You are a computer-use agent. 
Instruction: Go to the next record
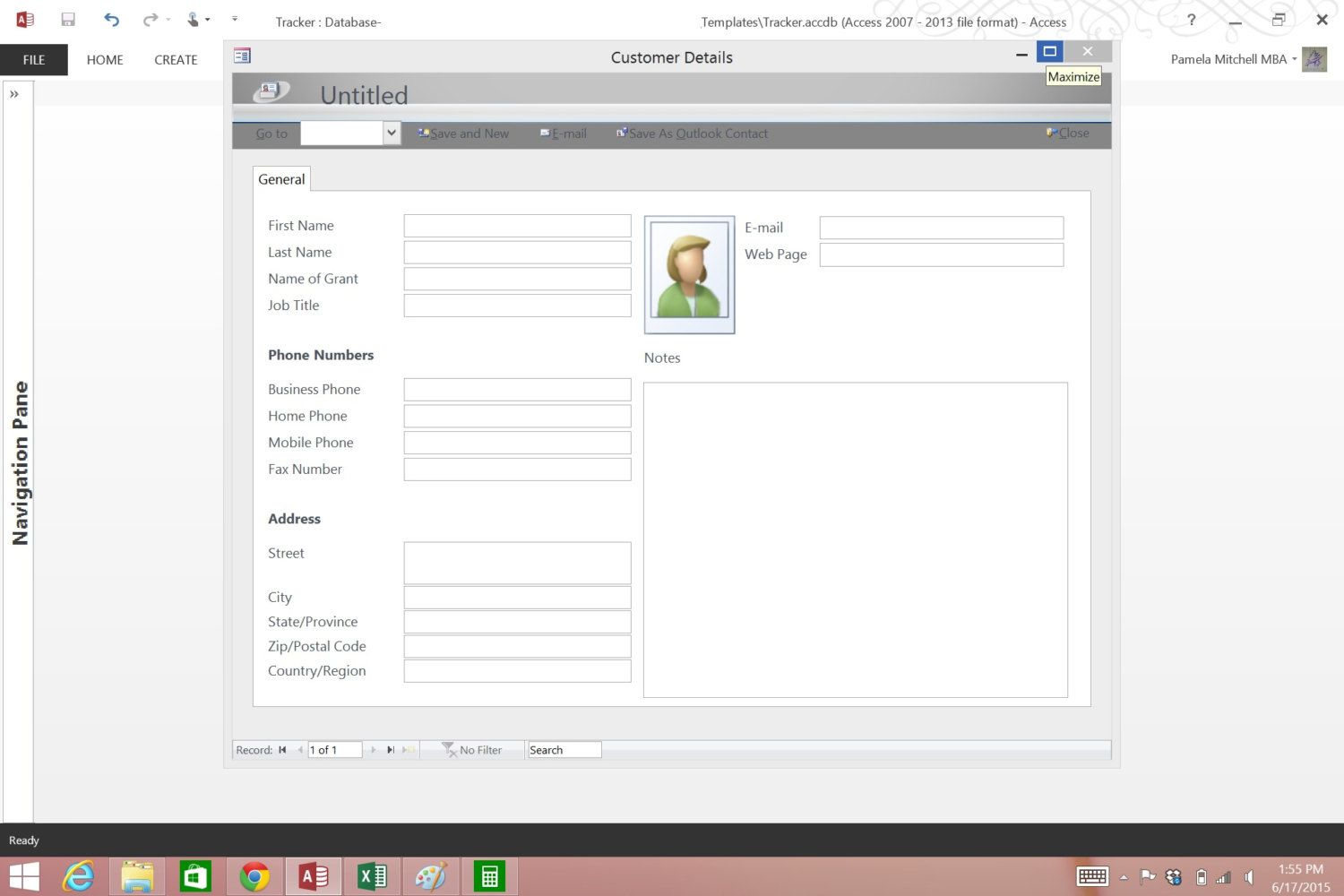[x=374, y=750]
